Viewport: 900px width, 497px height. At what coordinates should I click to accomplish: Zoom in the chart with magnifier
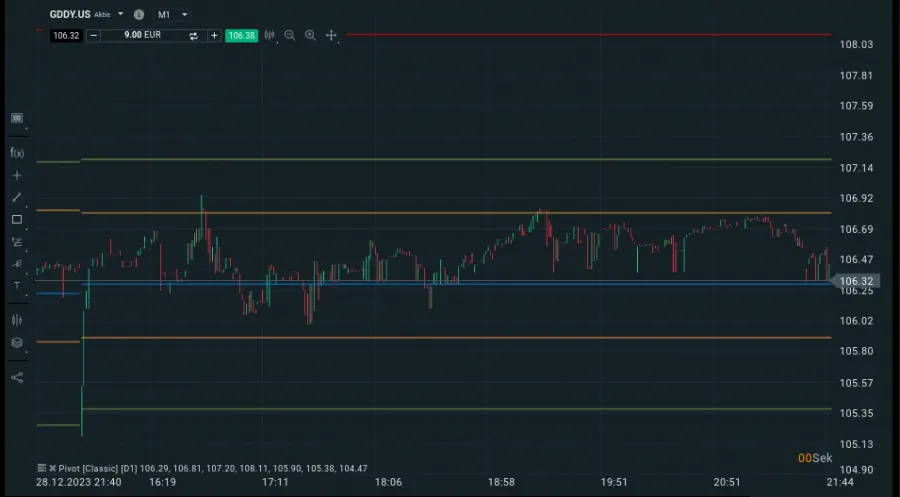(x=310, y=35)
